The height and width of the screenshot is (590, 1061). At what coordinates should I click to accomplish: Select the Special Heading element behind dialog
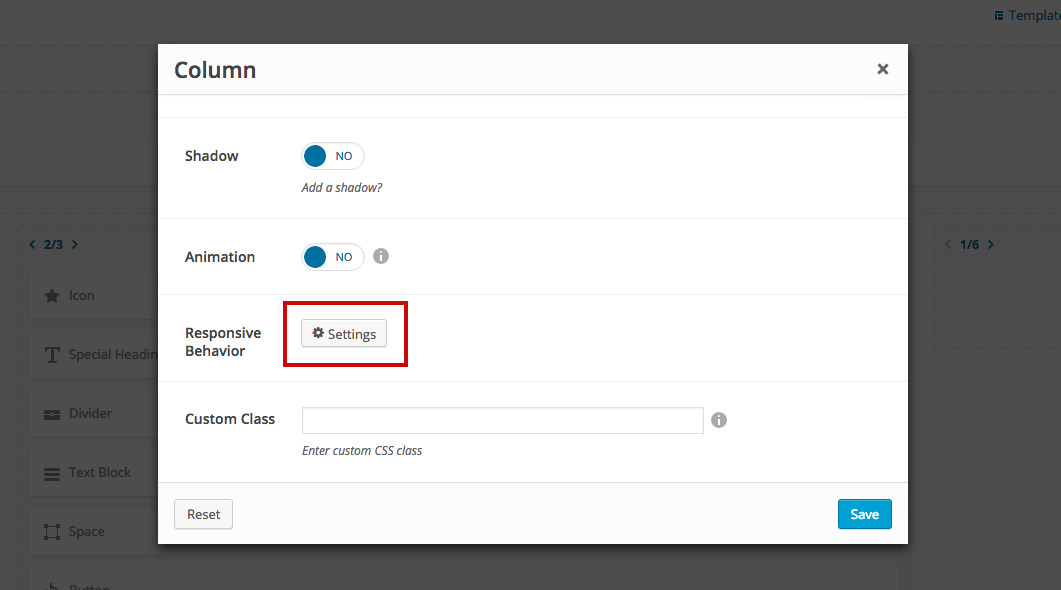point(93,355)
